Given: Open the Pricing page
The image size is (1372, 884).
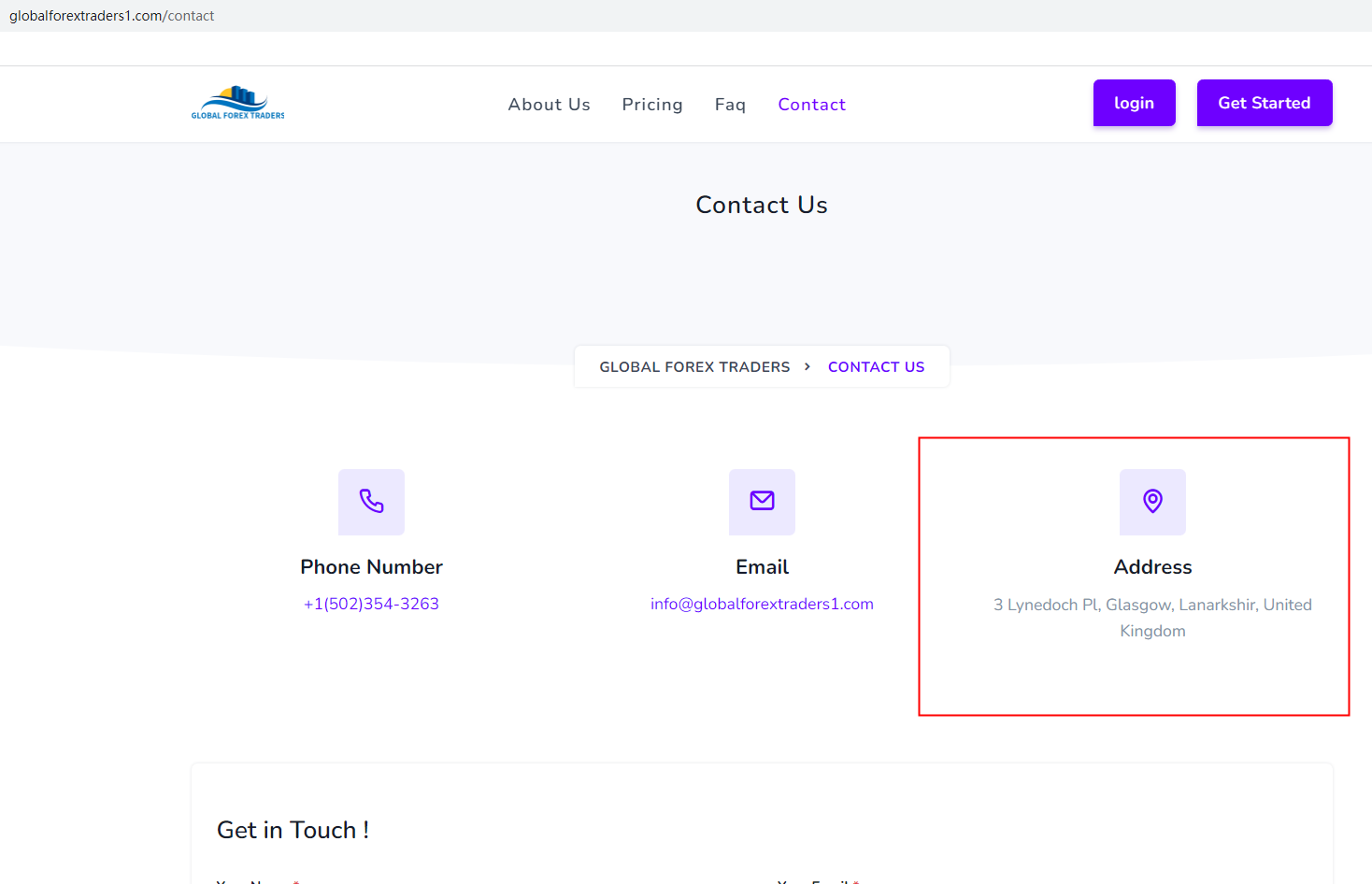Looking at the screenshot, I should [x=652, y=105].
